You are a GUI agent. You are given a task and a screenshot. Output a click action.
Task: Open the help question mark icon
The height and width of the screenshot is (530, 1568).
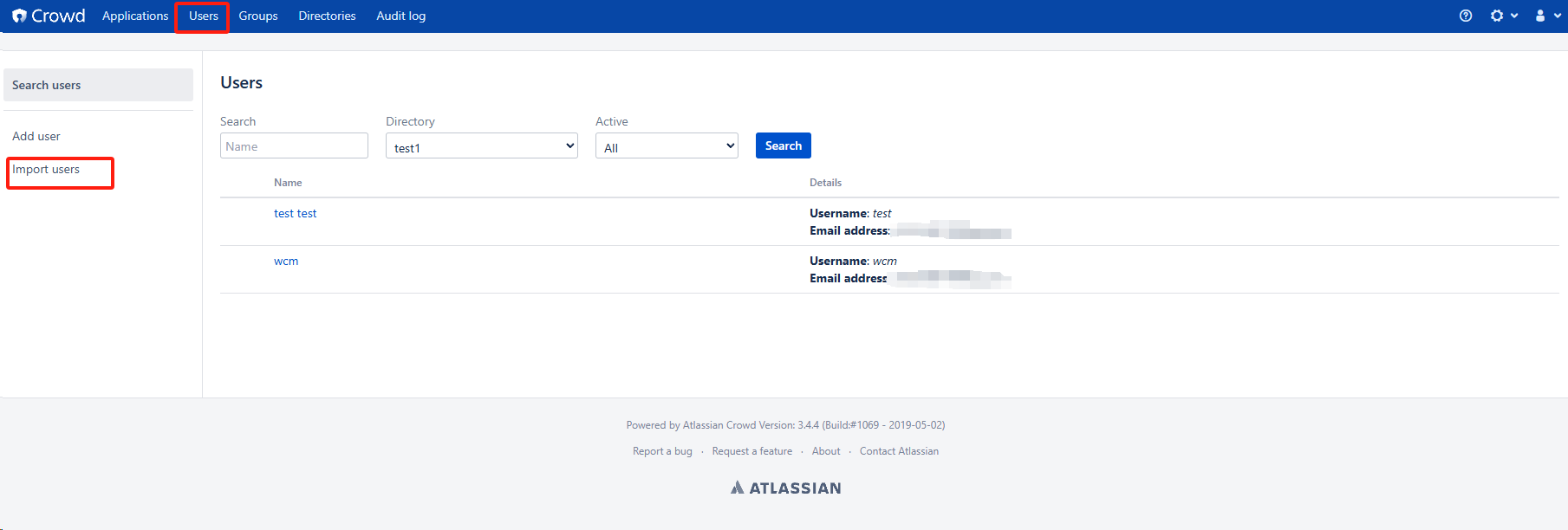(1466, 16)
